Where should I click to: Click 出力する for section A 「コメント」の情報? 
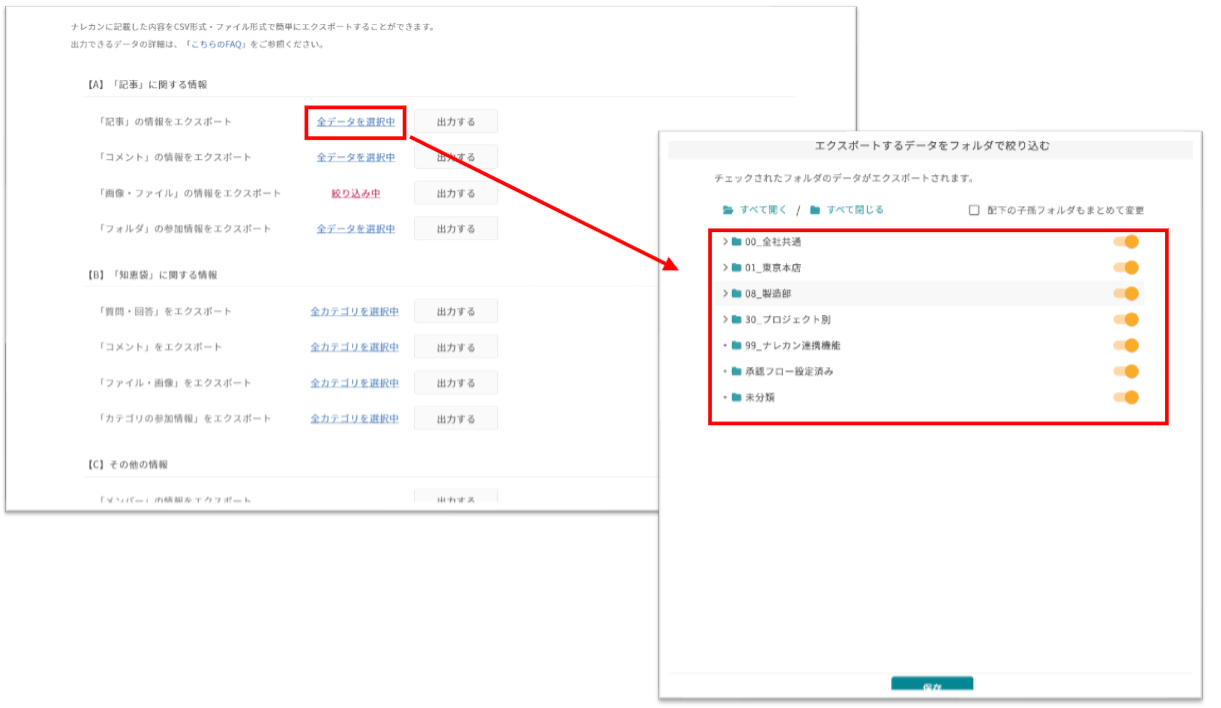click(456, 158)
